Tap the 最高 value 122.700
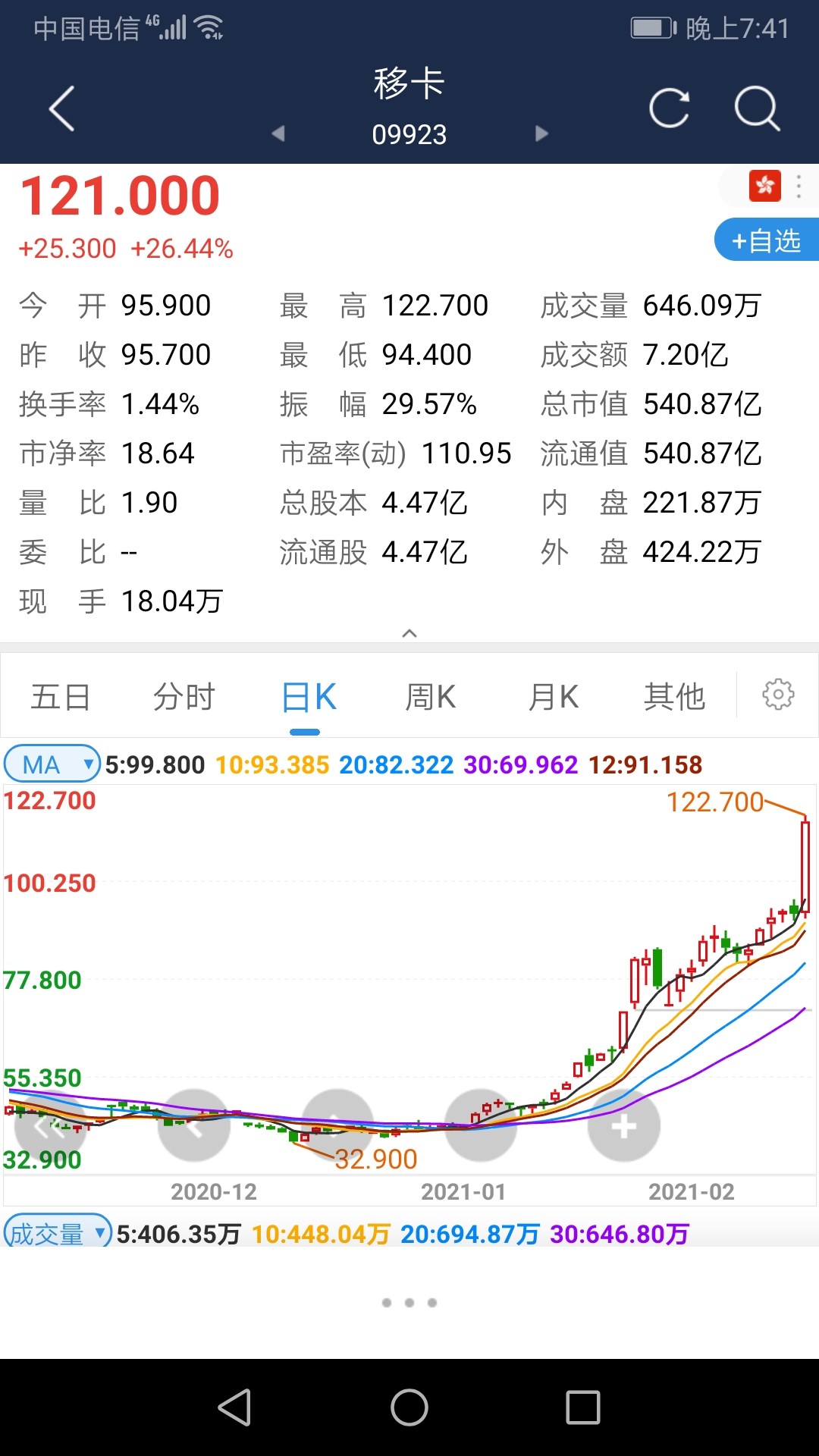 pos(435,306)
